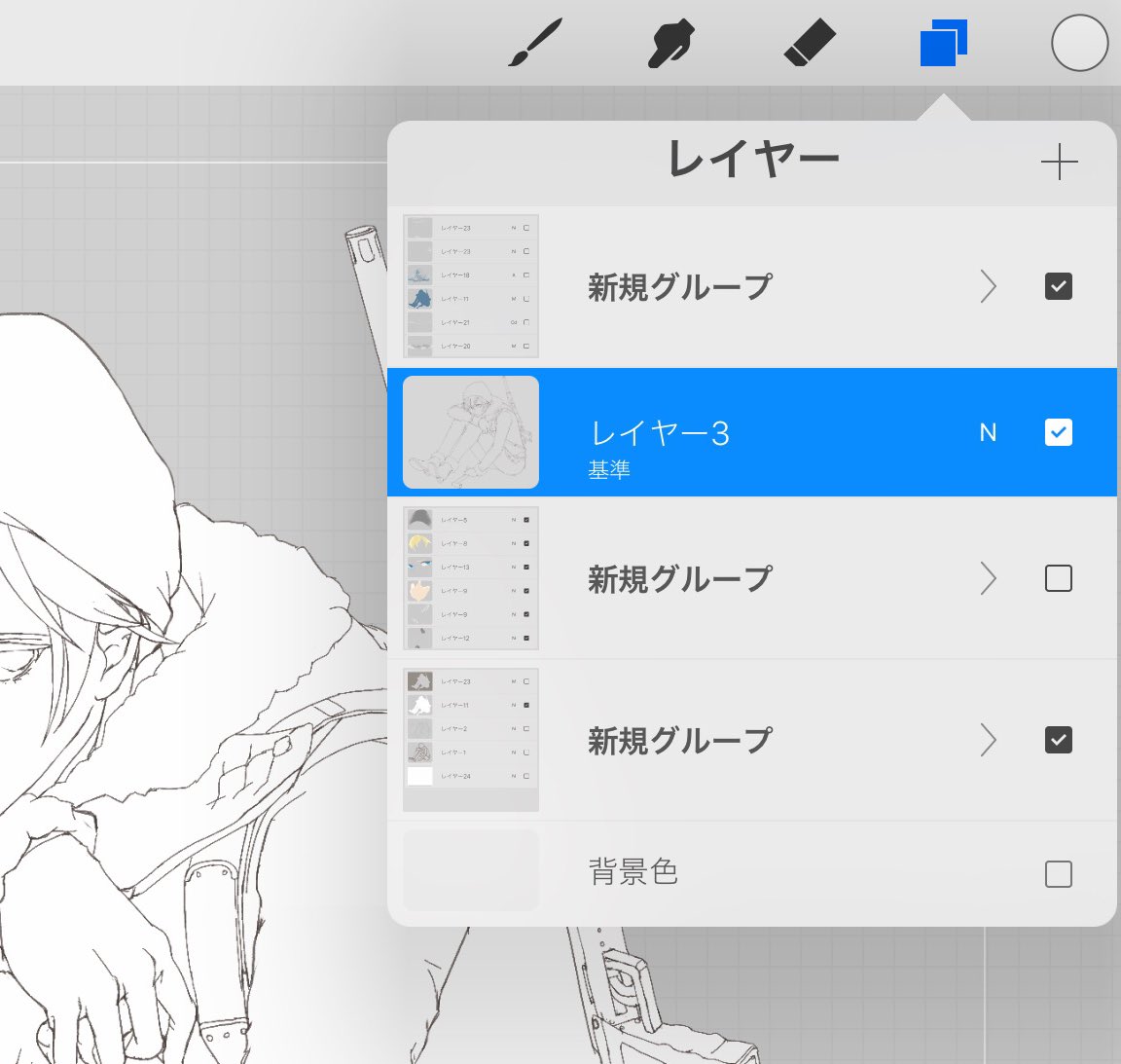Open the background color swatch thumbnail
Screen dimensions: 1121x1064
470,871
